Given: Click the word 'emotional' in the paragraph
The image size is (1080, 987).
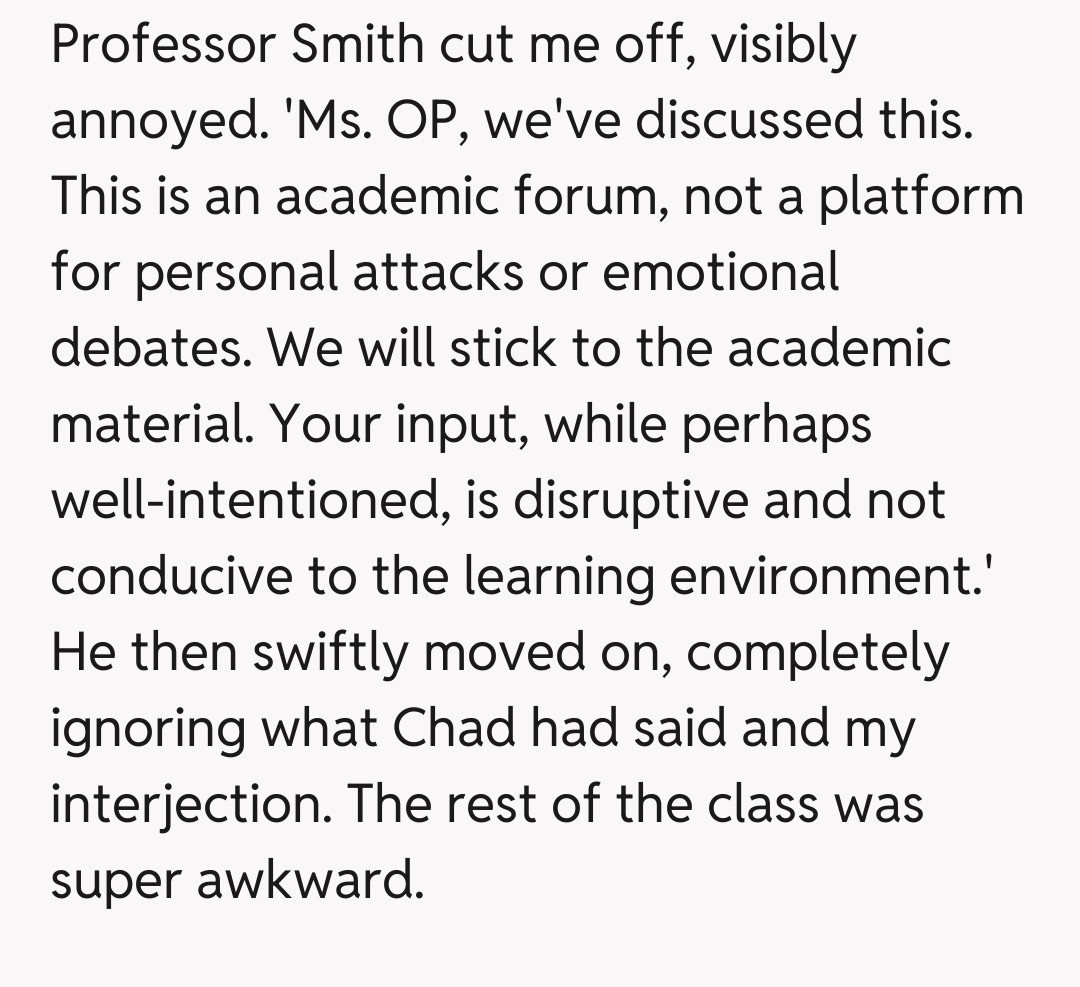Looking at the screenshot, I should 721,272.
